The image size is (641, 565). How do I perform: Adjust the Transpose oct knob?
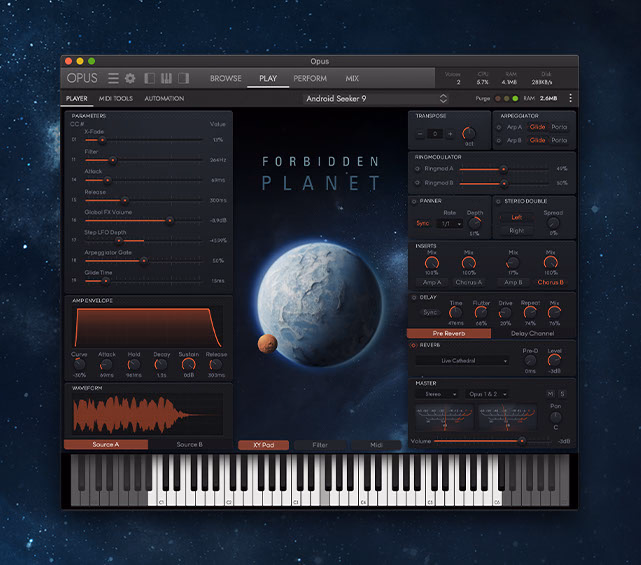[x=468, y=133]
